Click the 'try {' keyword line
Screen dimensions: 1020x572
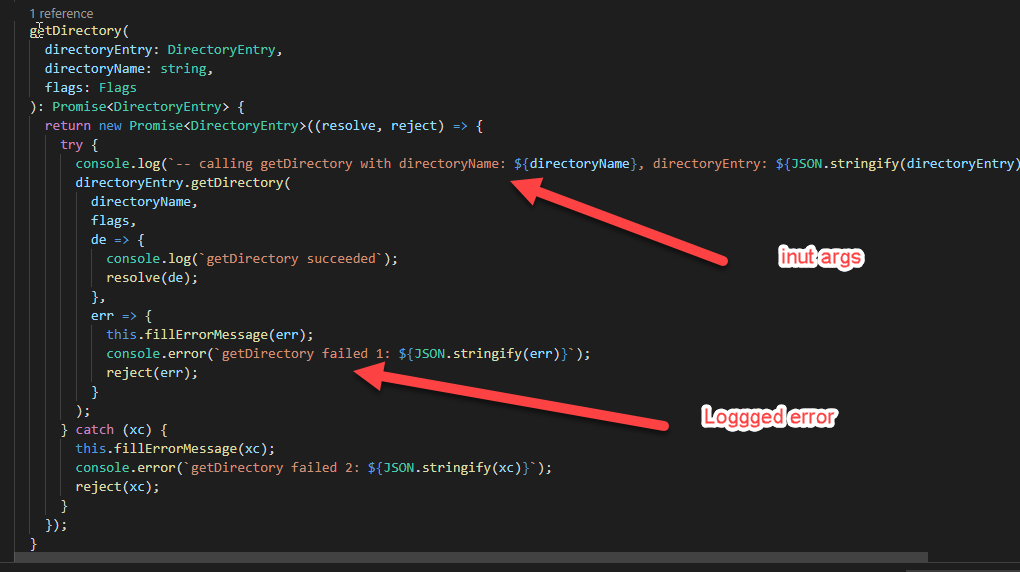coord(79,144)
